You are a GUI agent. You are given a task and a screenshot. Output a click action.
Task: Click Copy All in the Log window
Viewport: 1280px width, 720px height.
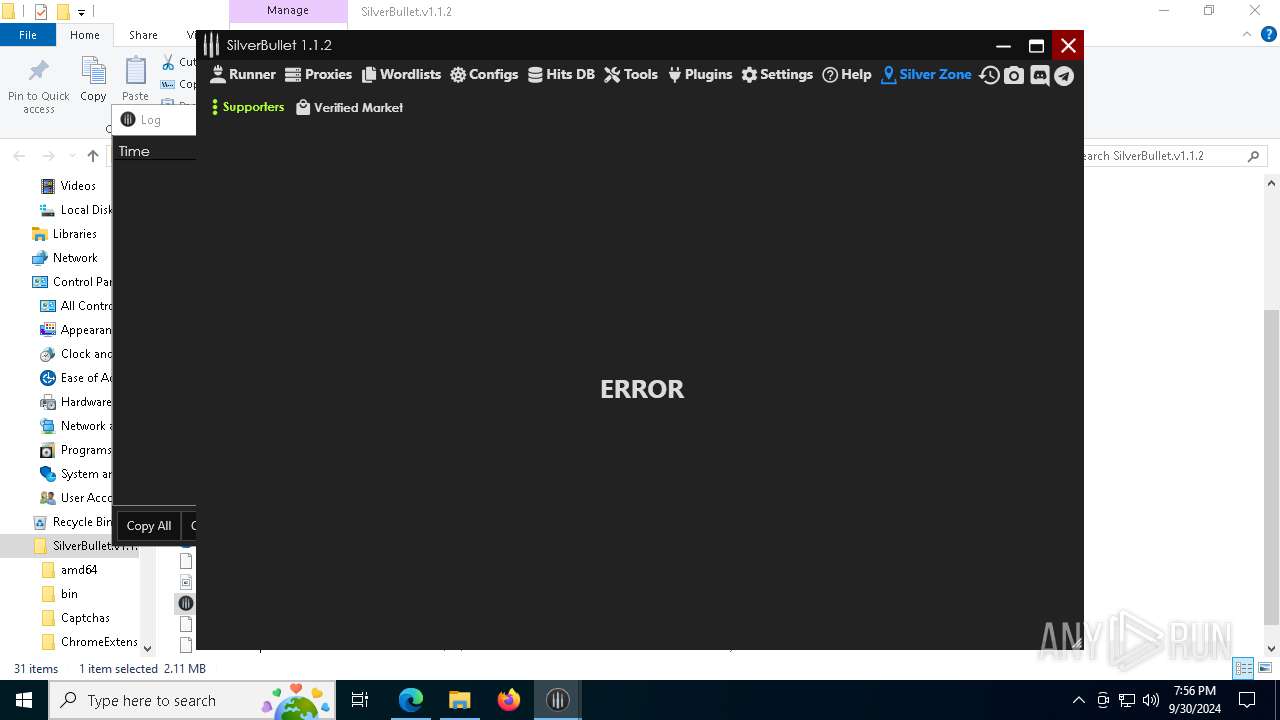pyautogui.click(x=149, y=526)
